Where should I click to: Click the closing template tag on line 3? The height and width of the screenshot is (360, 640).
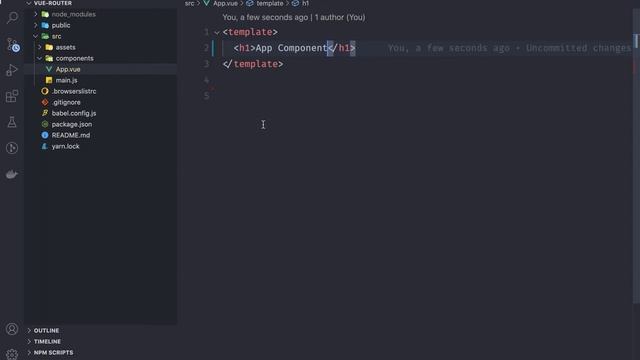[253, 64]
